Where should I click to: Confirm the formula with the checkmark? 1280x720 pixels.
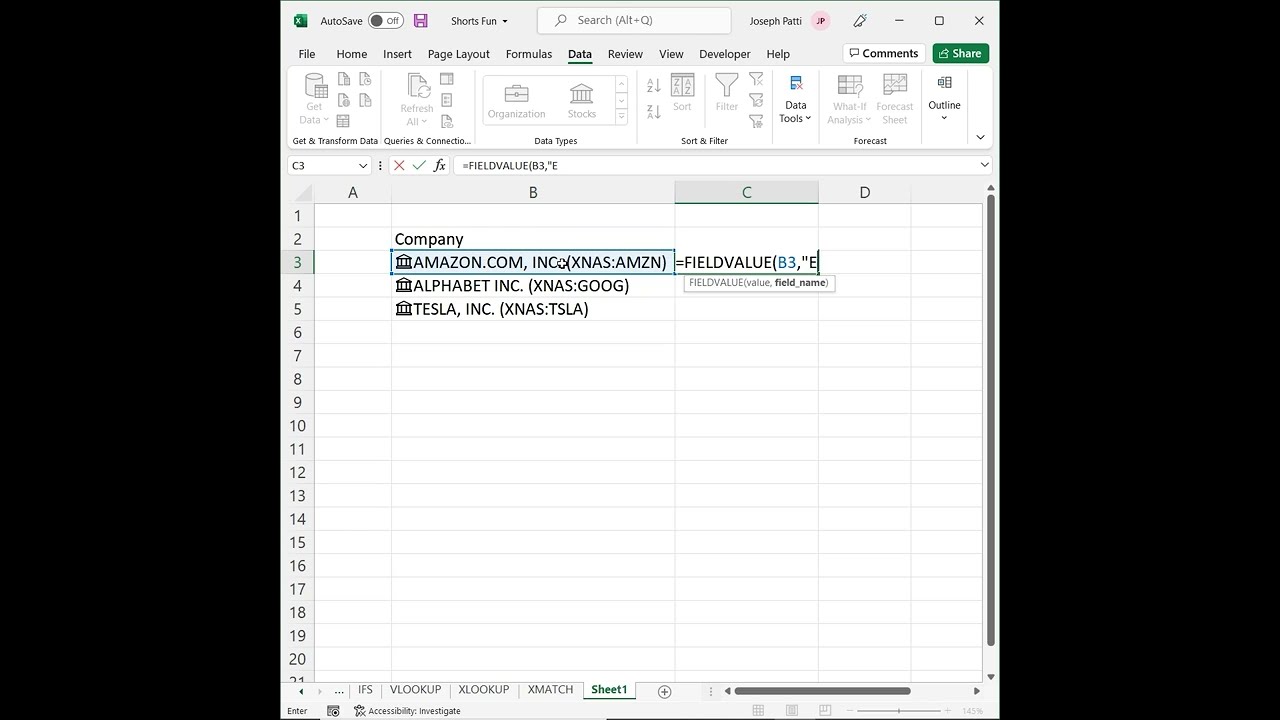tap(419, 165)
